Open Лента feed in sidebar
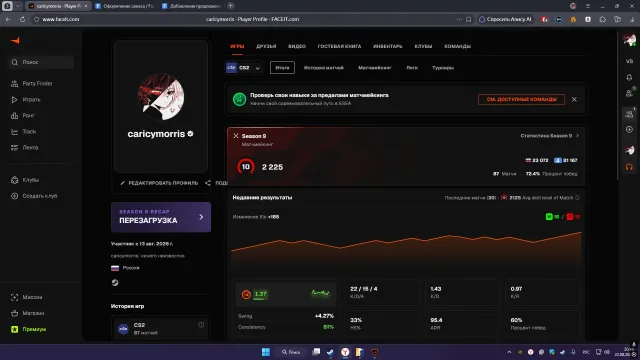Viewport: 640px width, 360px height. pos(24,147)
